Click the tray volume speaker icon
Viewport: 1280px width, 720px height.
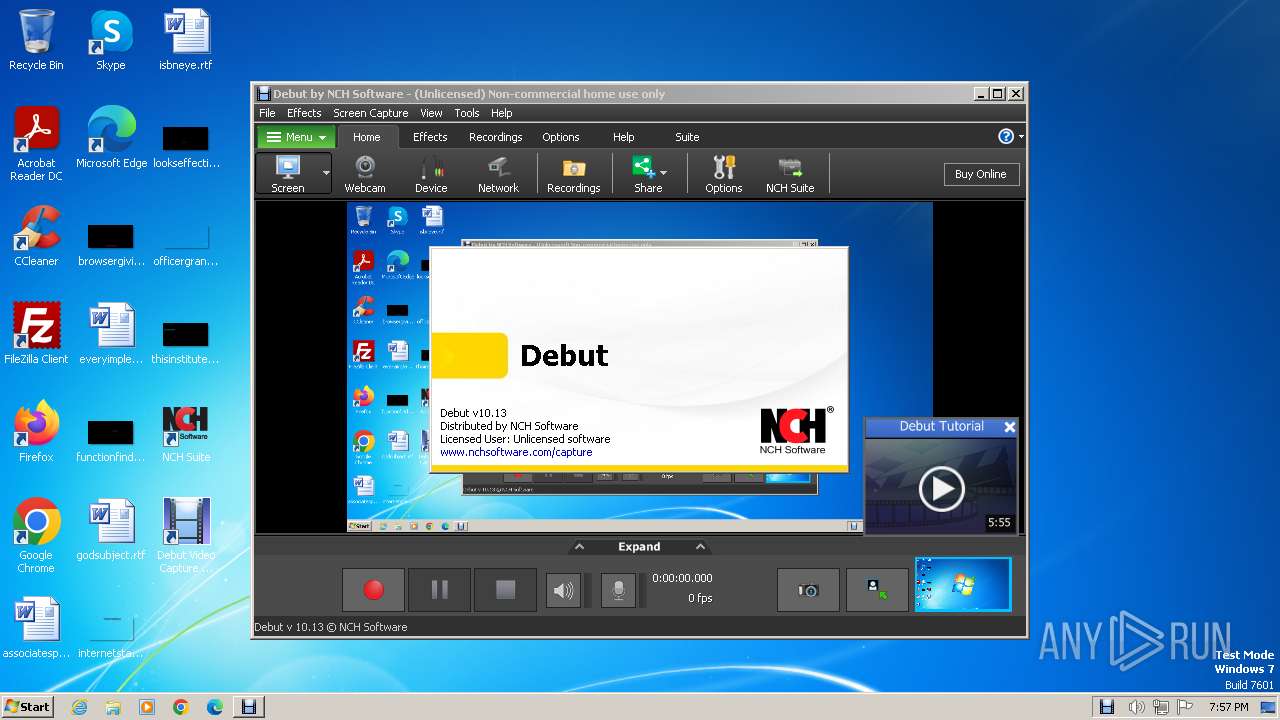point(1135,707)
